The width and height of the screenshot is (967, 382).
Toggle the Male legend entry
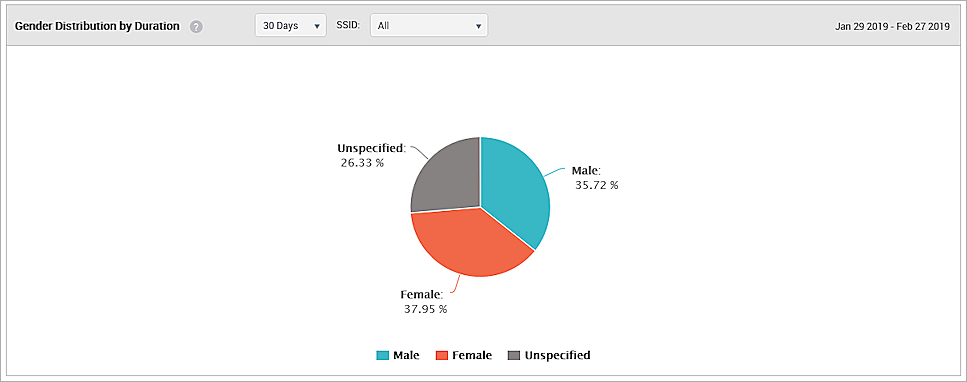click(x=398, y=355)
